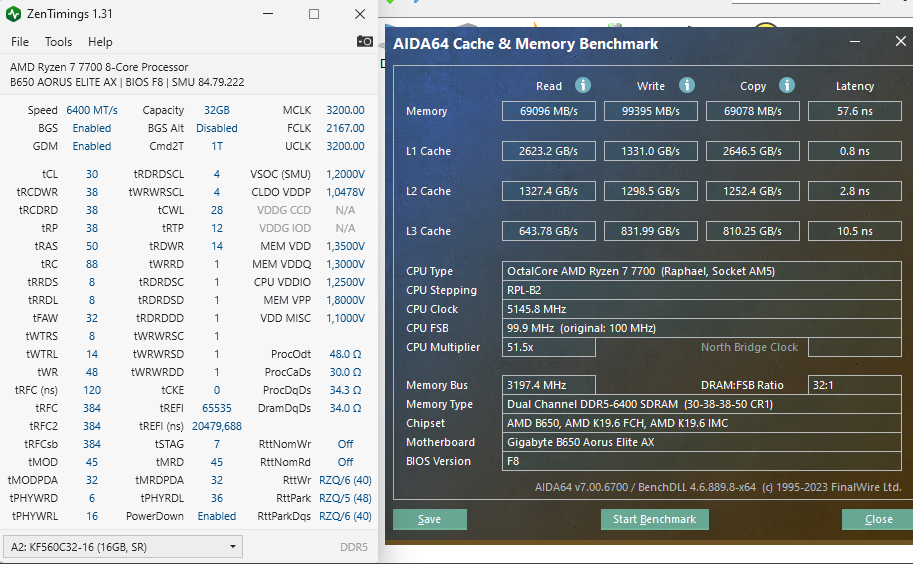Close the ZenTimings window
Viewport: 913px width, 564px height.
(360, 14)
